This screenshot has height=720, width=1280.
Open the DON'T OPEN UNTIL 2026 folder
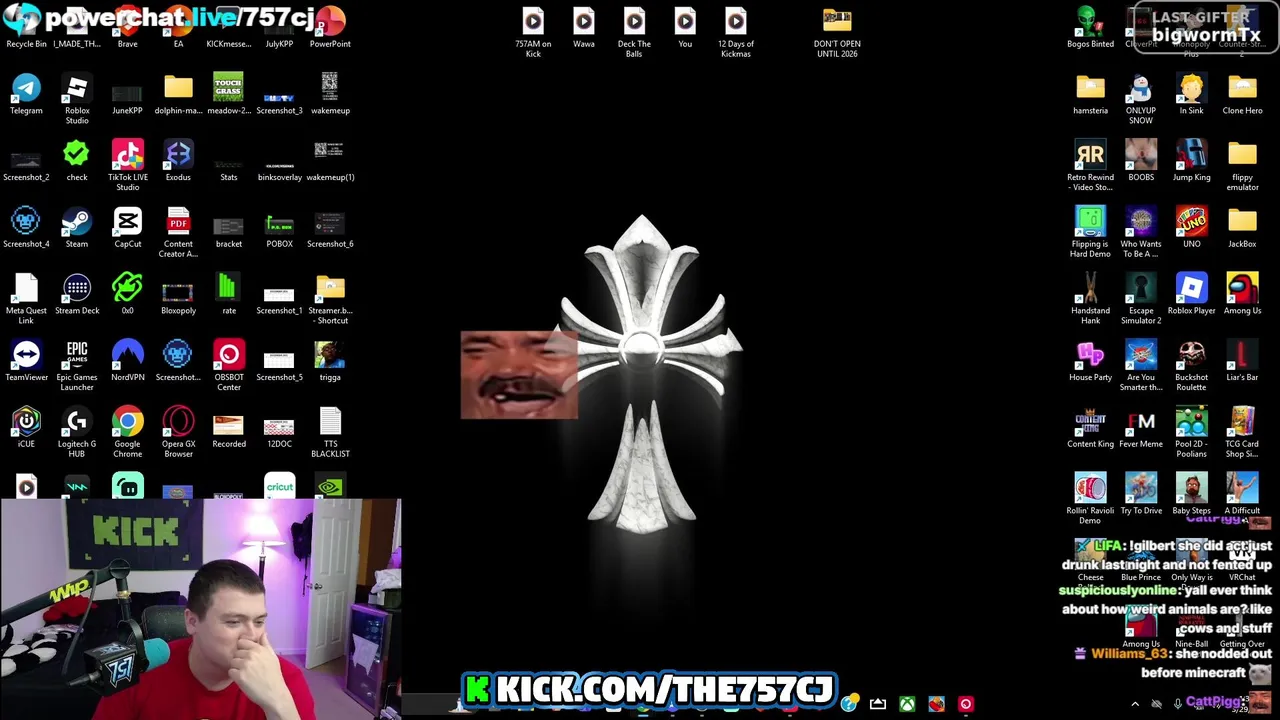[x=837, y=33]
